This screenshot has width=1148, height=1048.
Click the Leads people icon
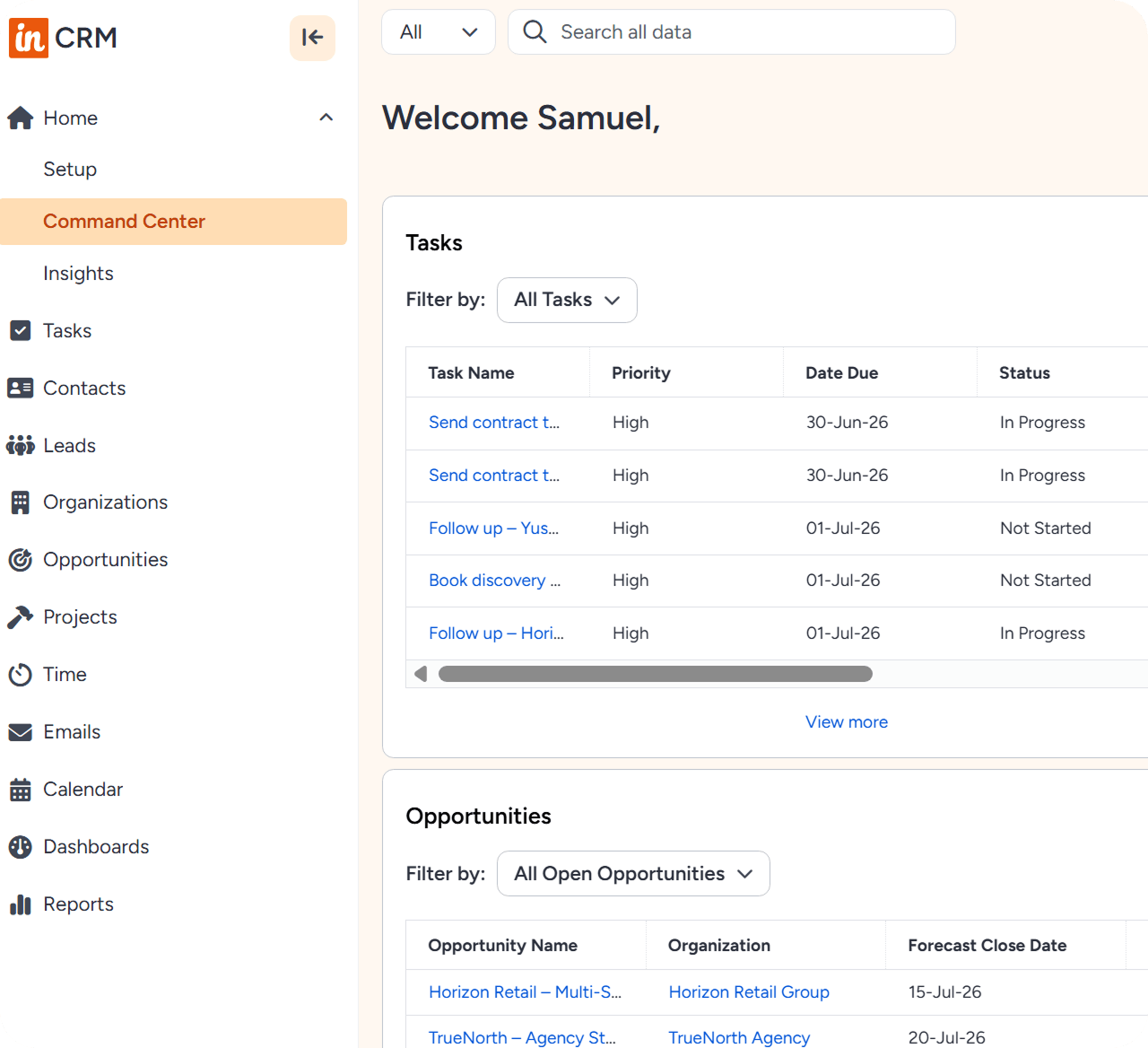tap(20, 446)
